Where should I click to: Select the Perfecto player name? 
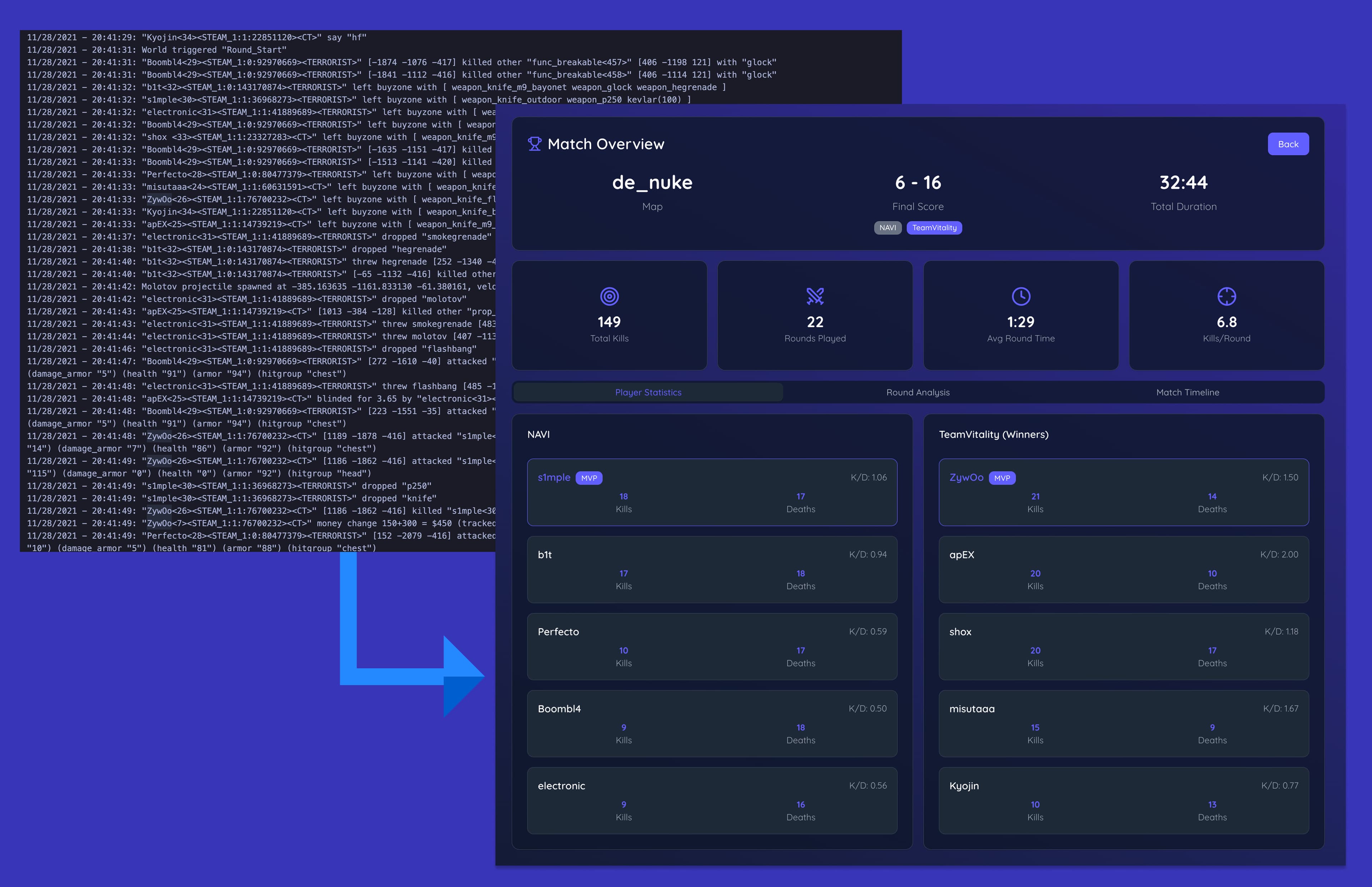(558, 632)
